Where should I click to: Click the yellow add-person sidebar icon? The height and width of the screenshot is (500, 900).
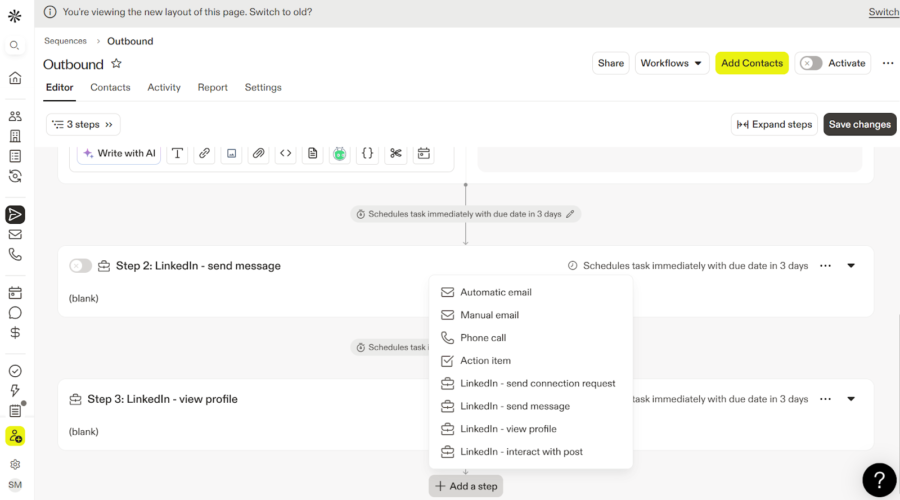coord(15,436)
